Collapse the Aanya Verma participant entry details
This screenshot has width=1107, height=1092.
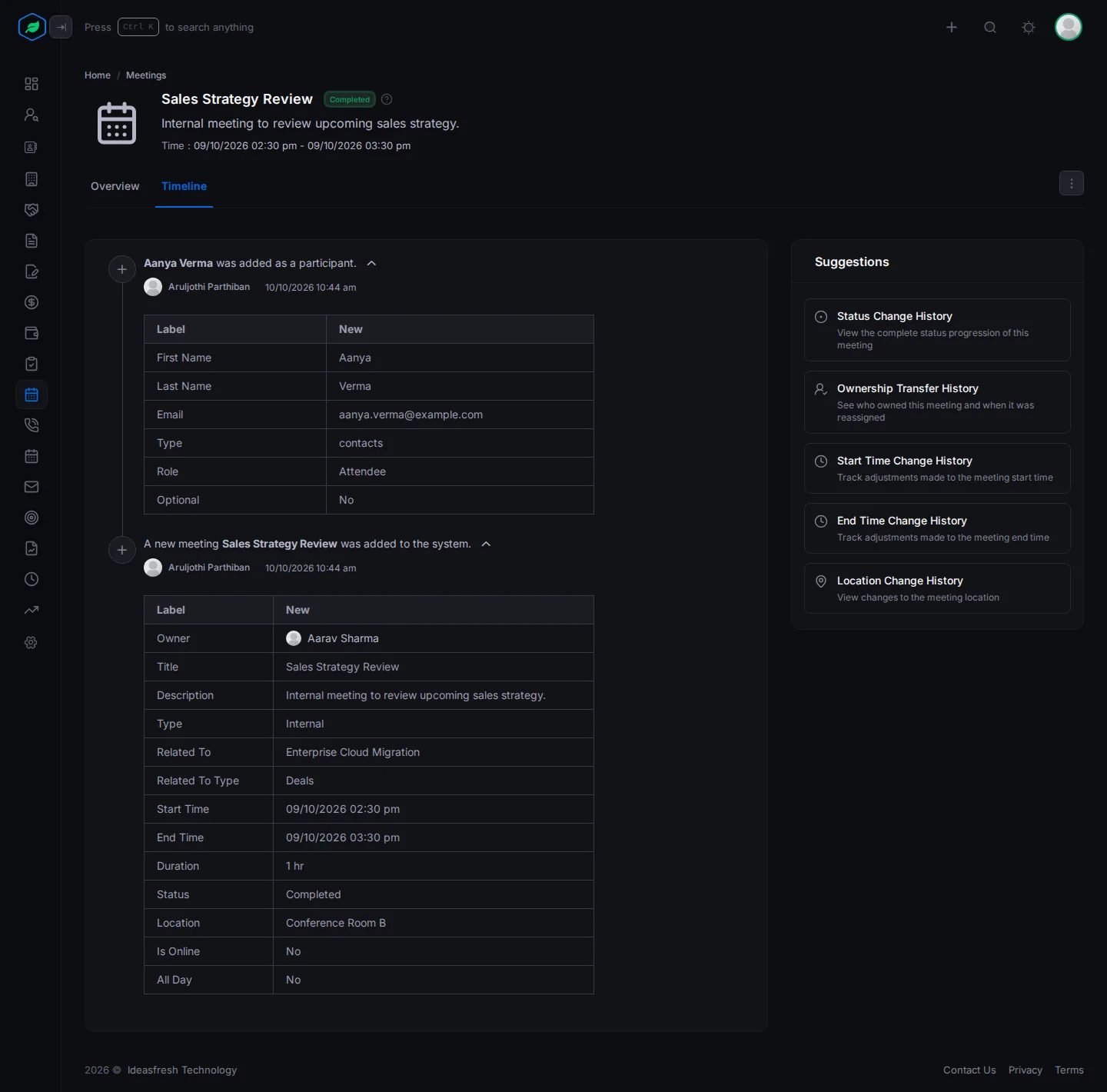click(x=371, y=263)
